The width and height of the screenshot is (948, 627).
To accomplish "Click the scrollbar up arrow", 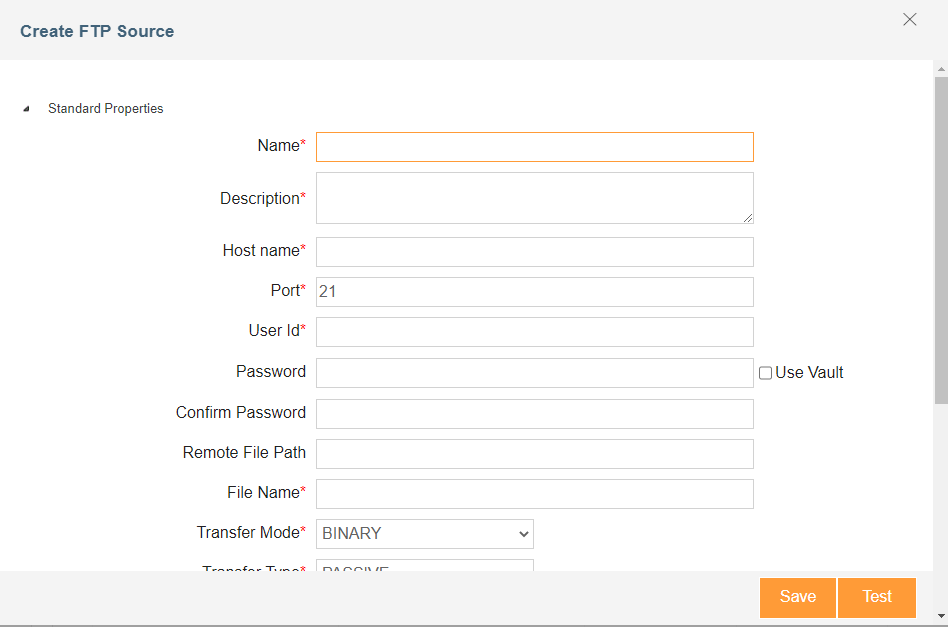I will click(941, 68).
